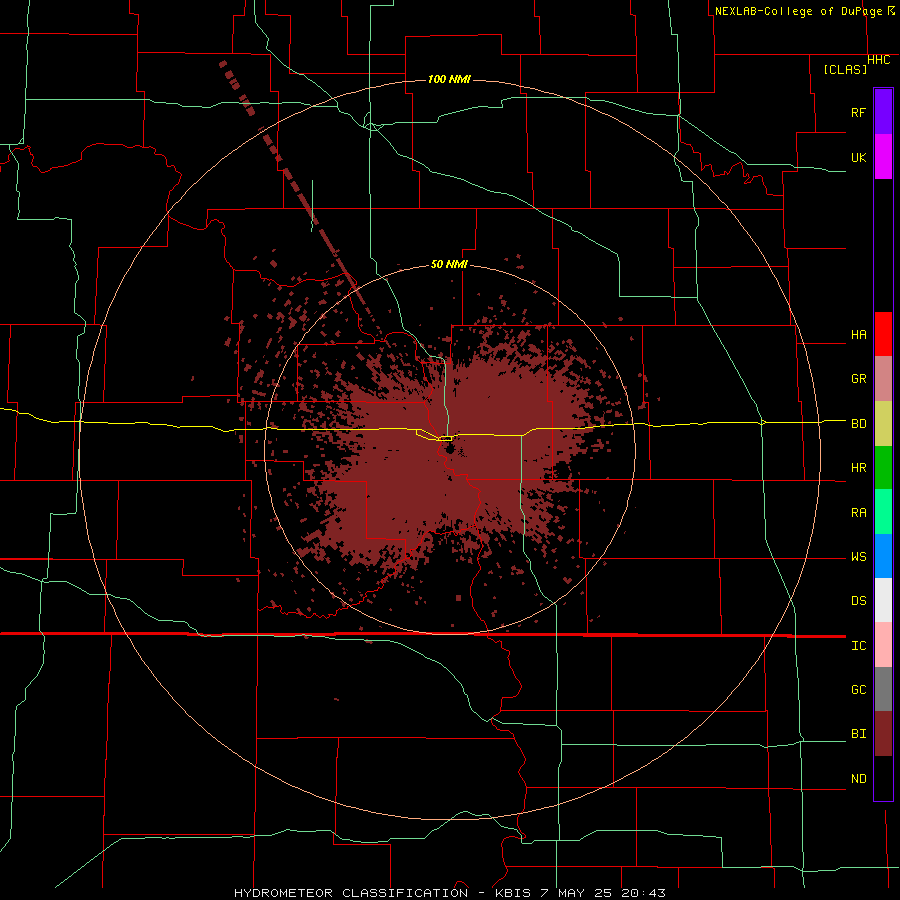Click the 20:43 timestamp
Screen dimensions: 900x900
[x=645, y=893]
